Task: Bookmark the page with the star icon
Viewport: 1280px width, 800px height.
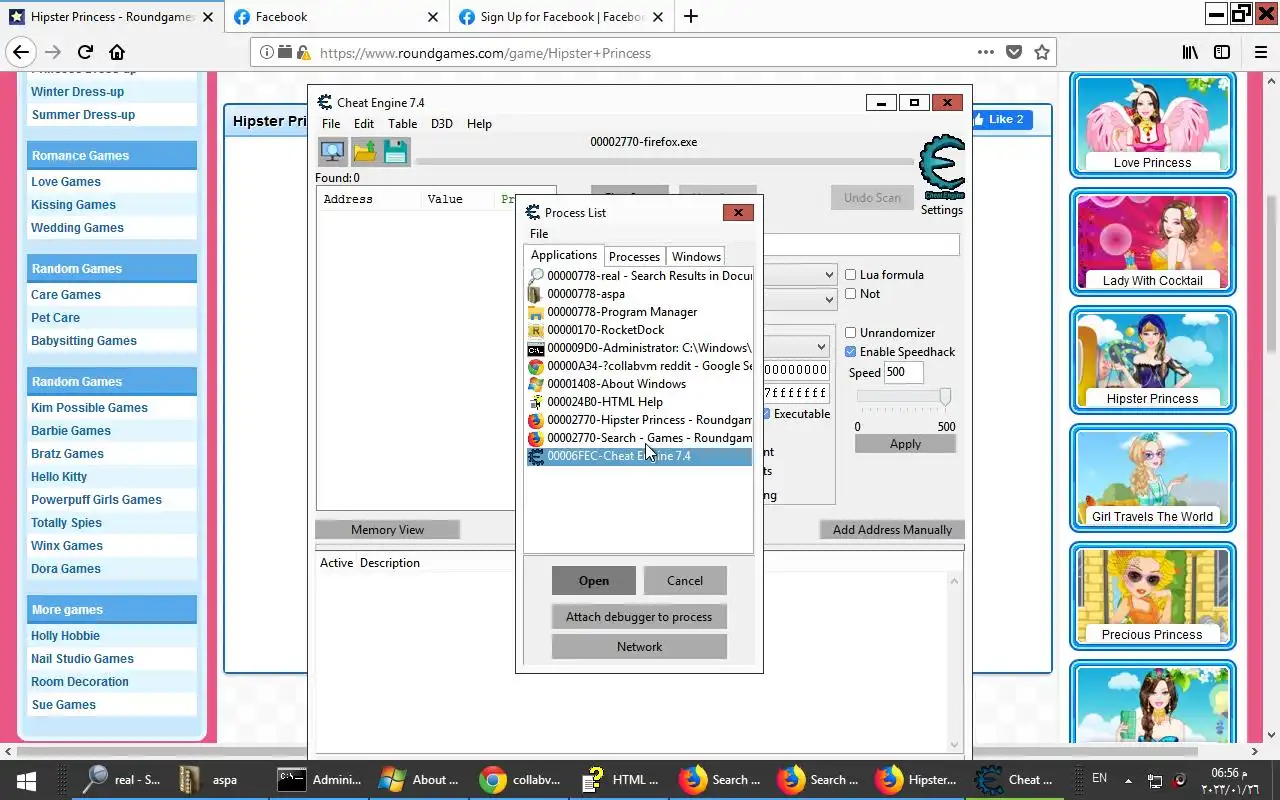Action: tap(1041, 53)
